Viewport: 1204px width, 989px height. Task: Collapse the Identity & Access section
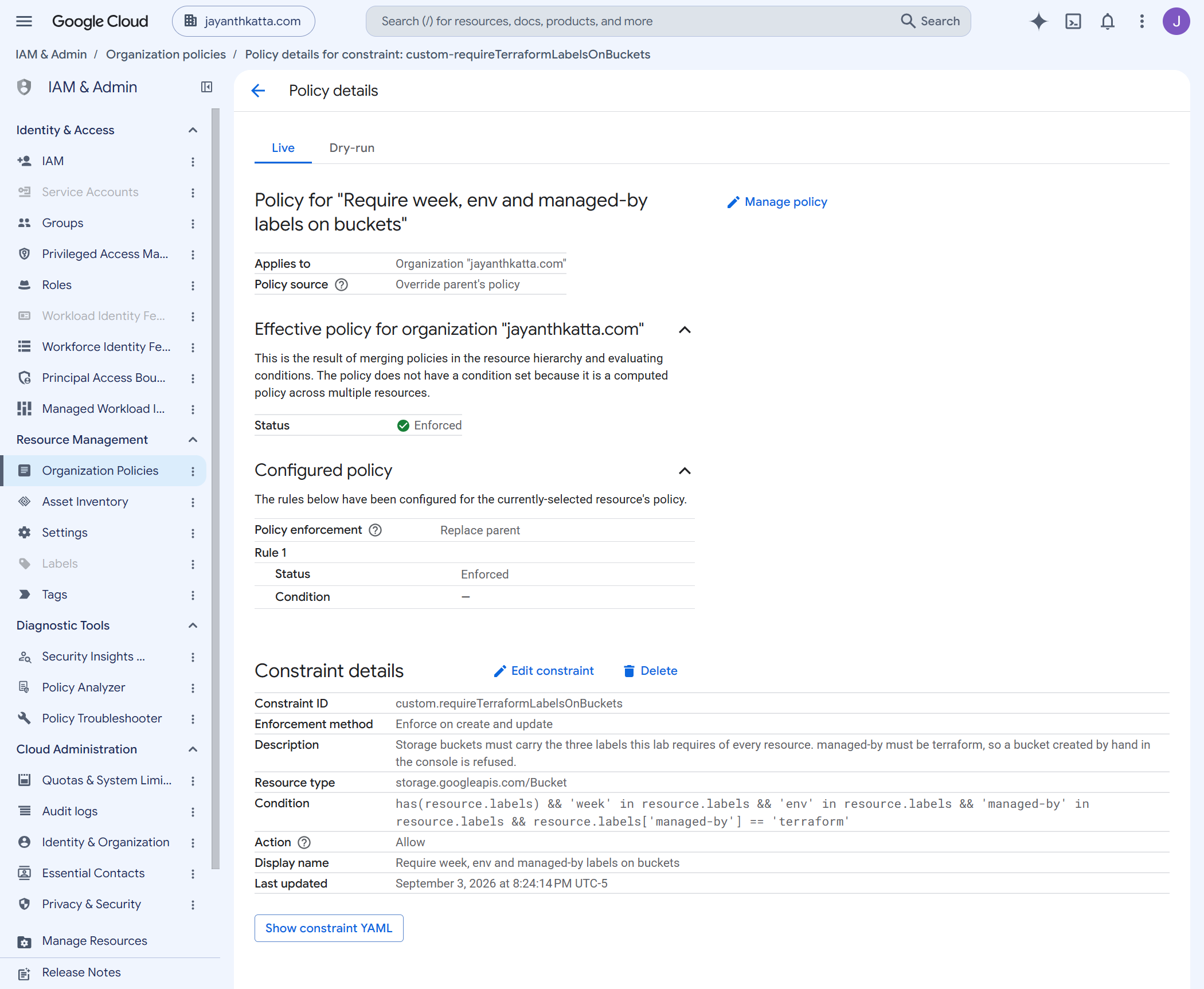tap(193, 130)
